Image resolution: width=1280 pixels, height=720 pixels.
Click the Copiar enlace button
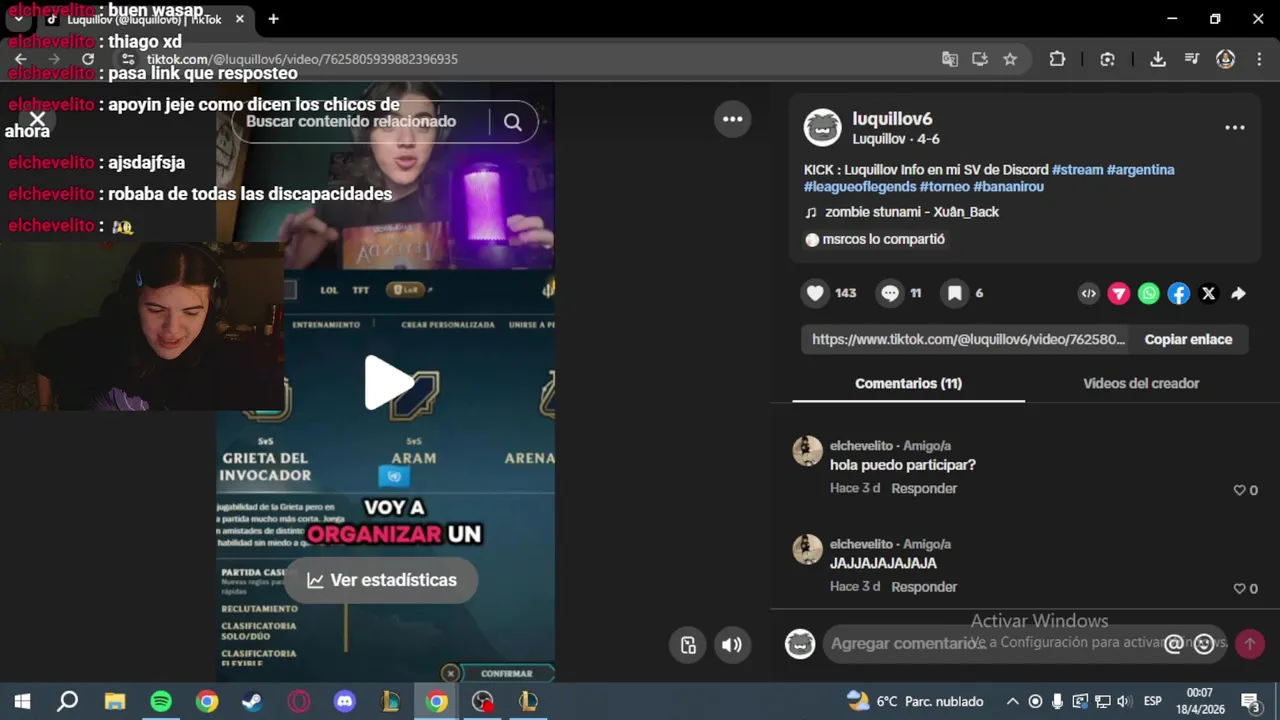tap(1188, 339)
